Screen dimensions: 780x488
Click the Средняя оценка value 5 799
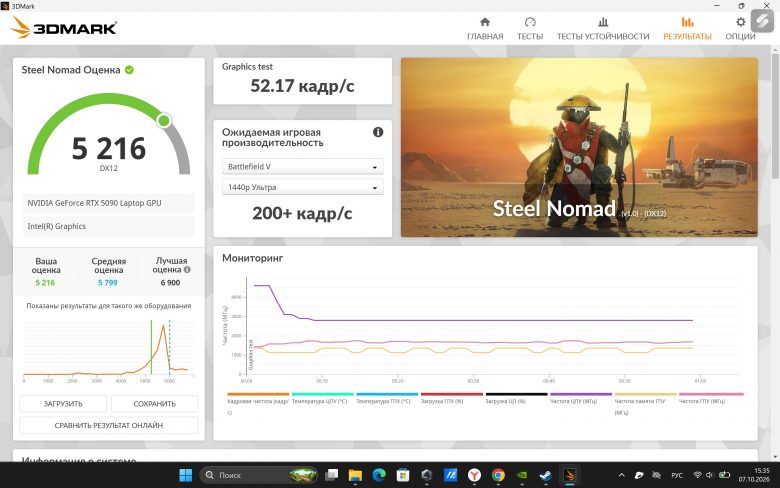click(x=107, y=283)
